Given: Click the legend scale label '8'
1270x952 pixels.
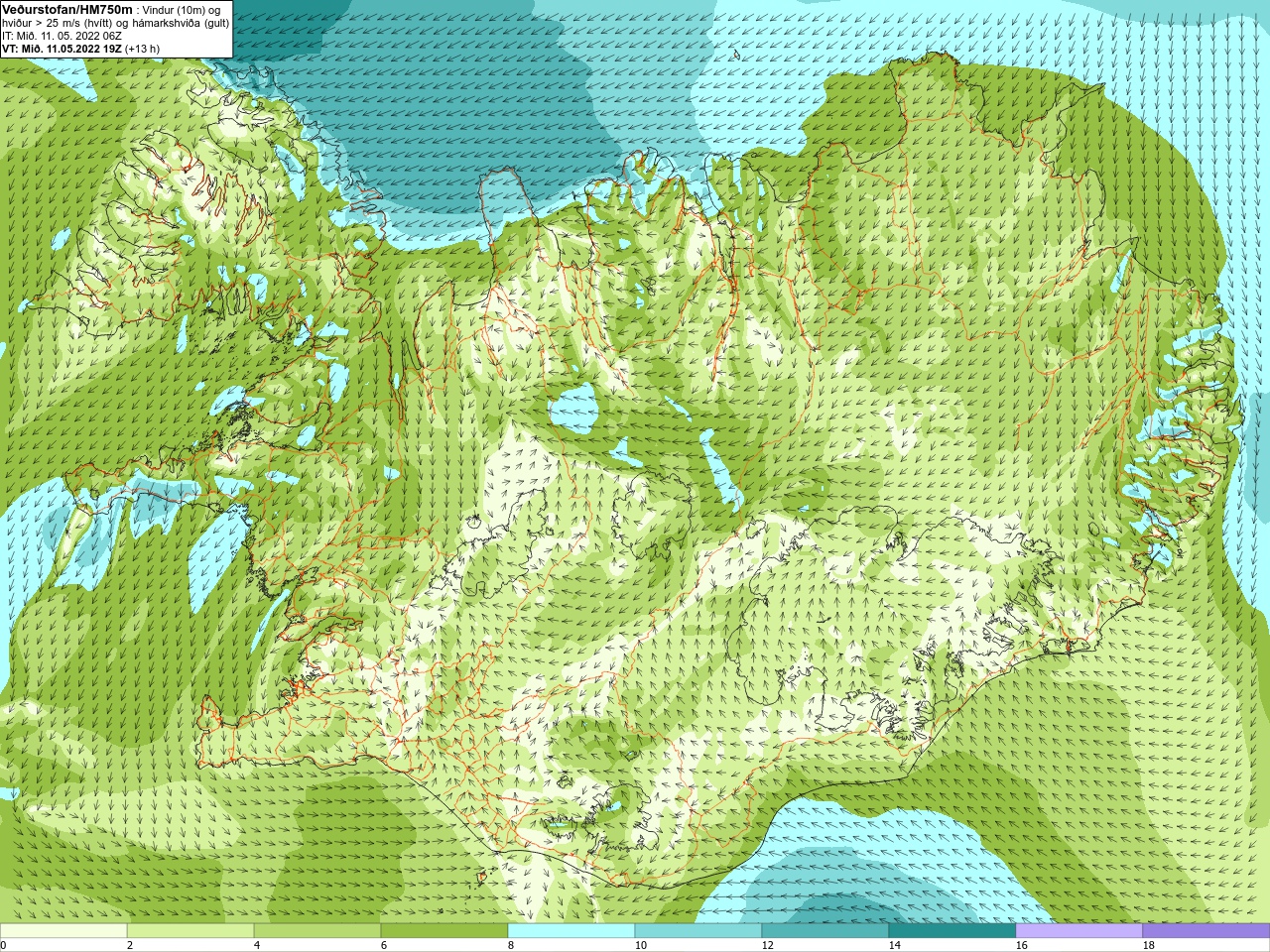Looking at the screenshot, I should (x=511, y=945).
